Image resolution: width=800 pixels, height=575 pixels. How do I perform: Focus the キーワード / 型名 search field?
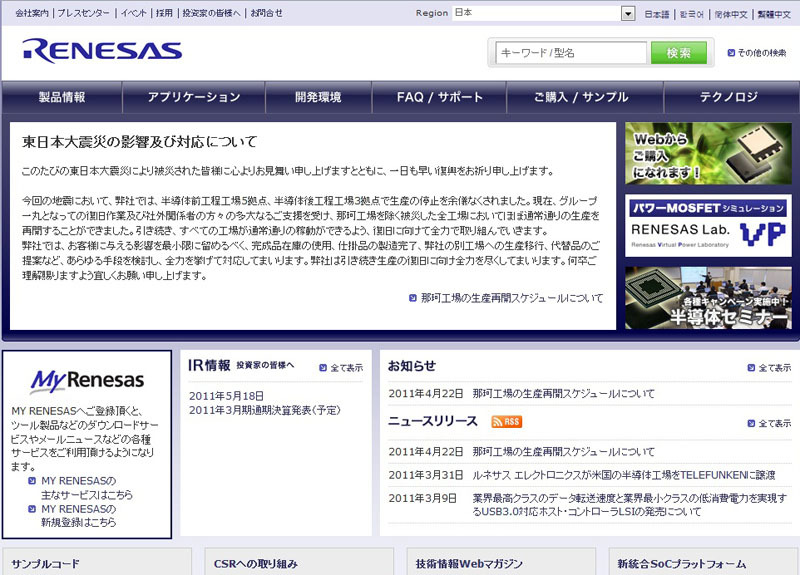tap(571, 53)
